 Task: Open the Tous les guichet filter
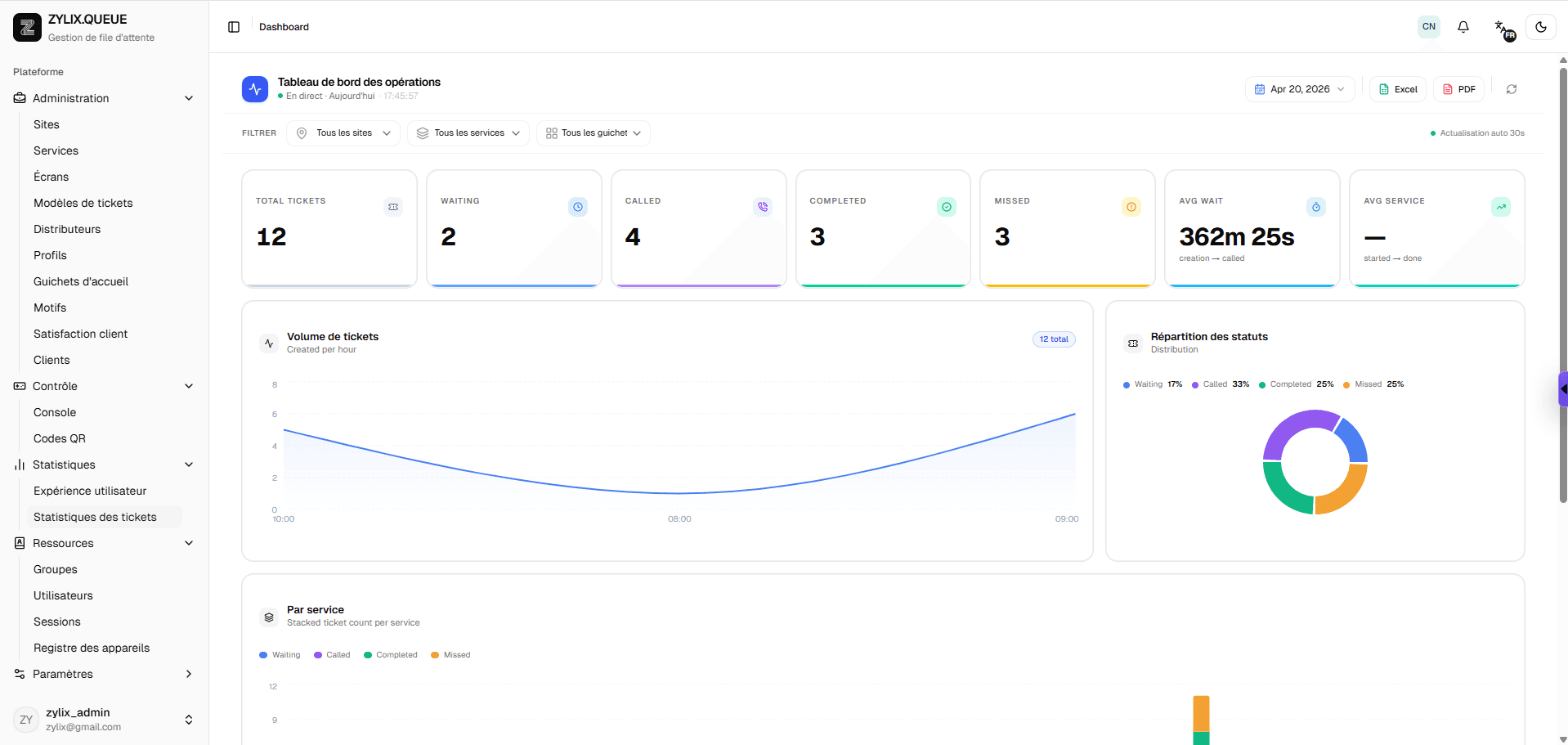pos(594,133)
